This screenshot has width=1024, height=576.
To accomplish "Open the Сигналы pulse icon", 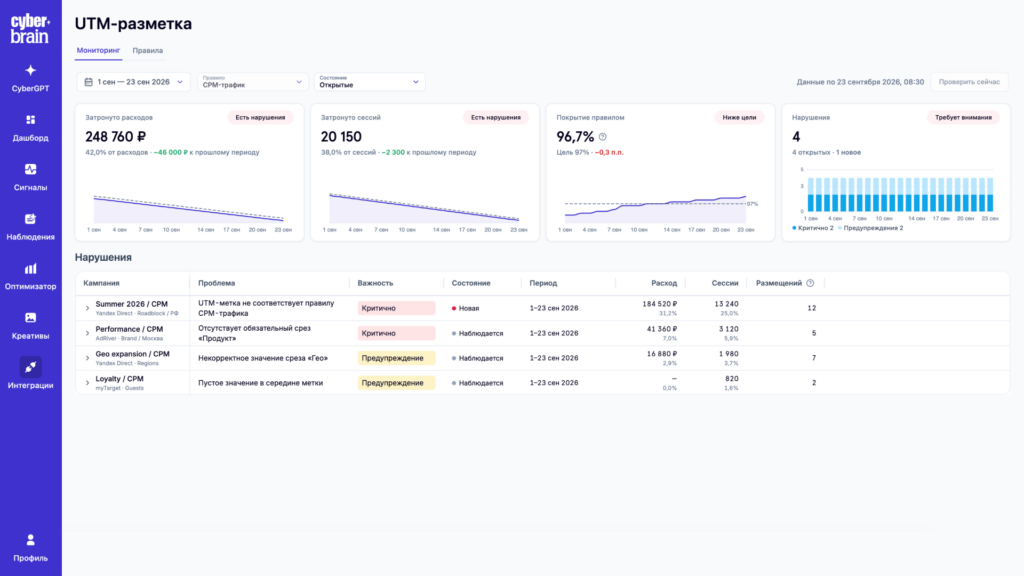I will (x=31, y=170).
